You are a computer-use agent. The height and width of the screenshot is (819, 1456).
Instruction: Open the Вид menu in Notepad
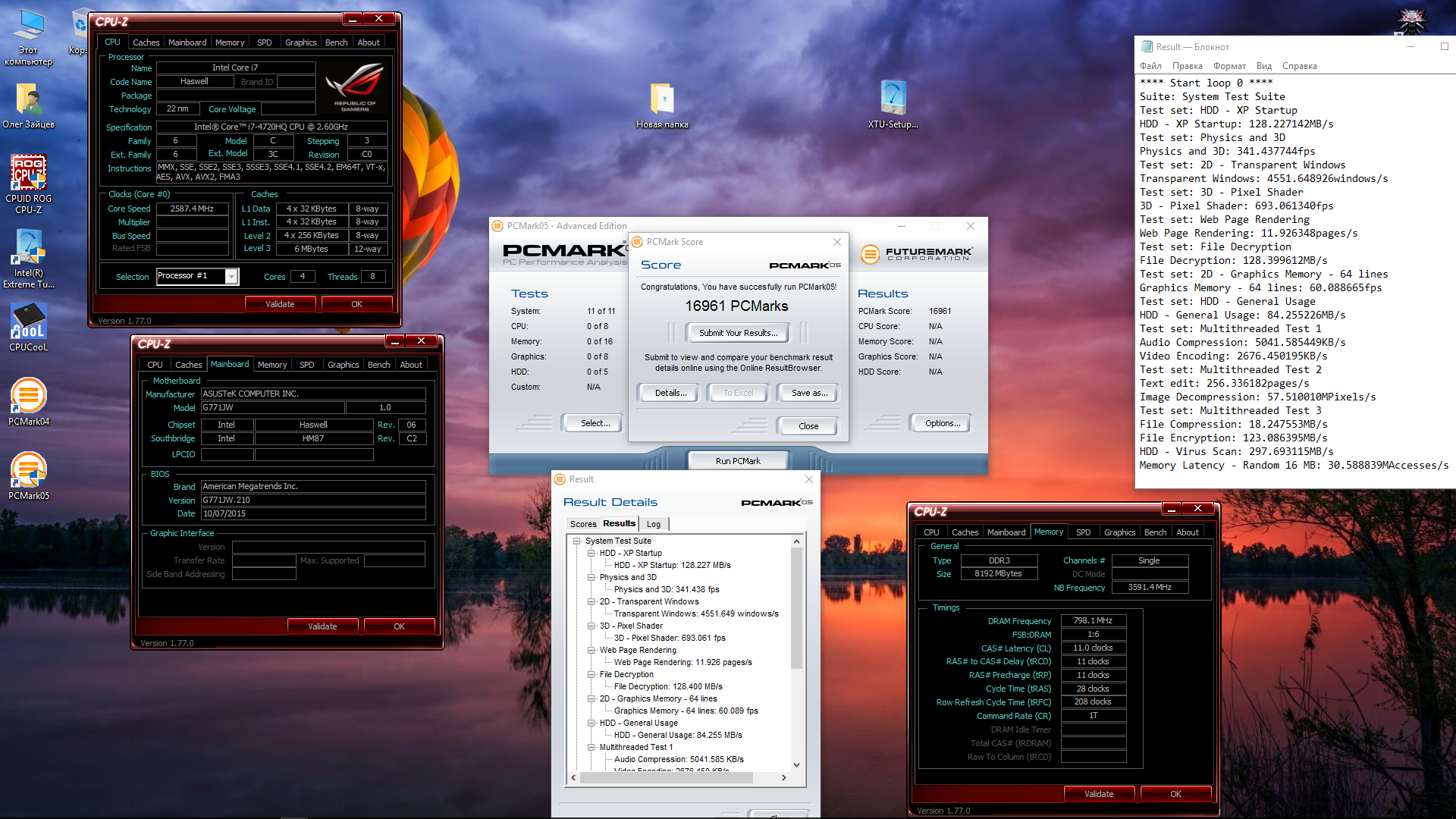[x=1263, y=66]
